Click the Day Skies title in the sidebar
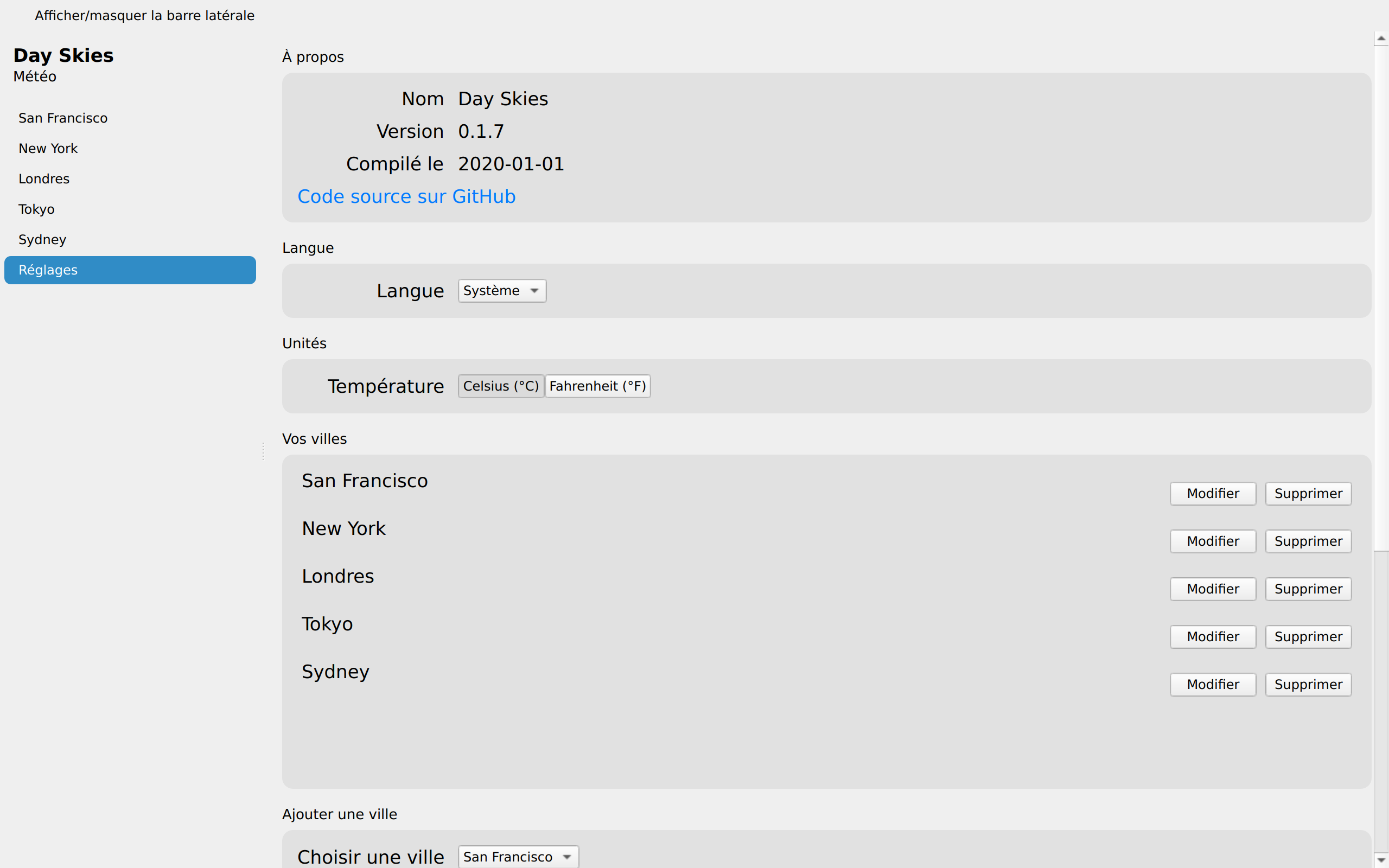Image resolution: width=1389 pixels, height=868 pixels. [63, 55]
